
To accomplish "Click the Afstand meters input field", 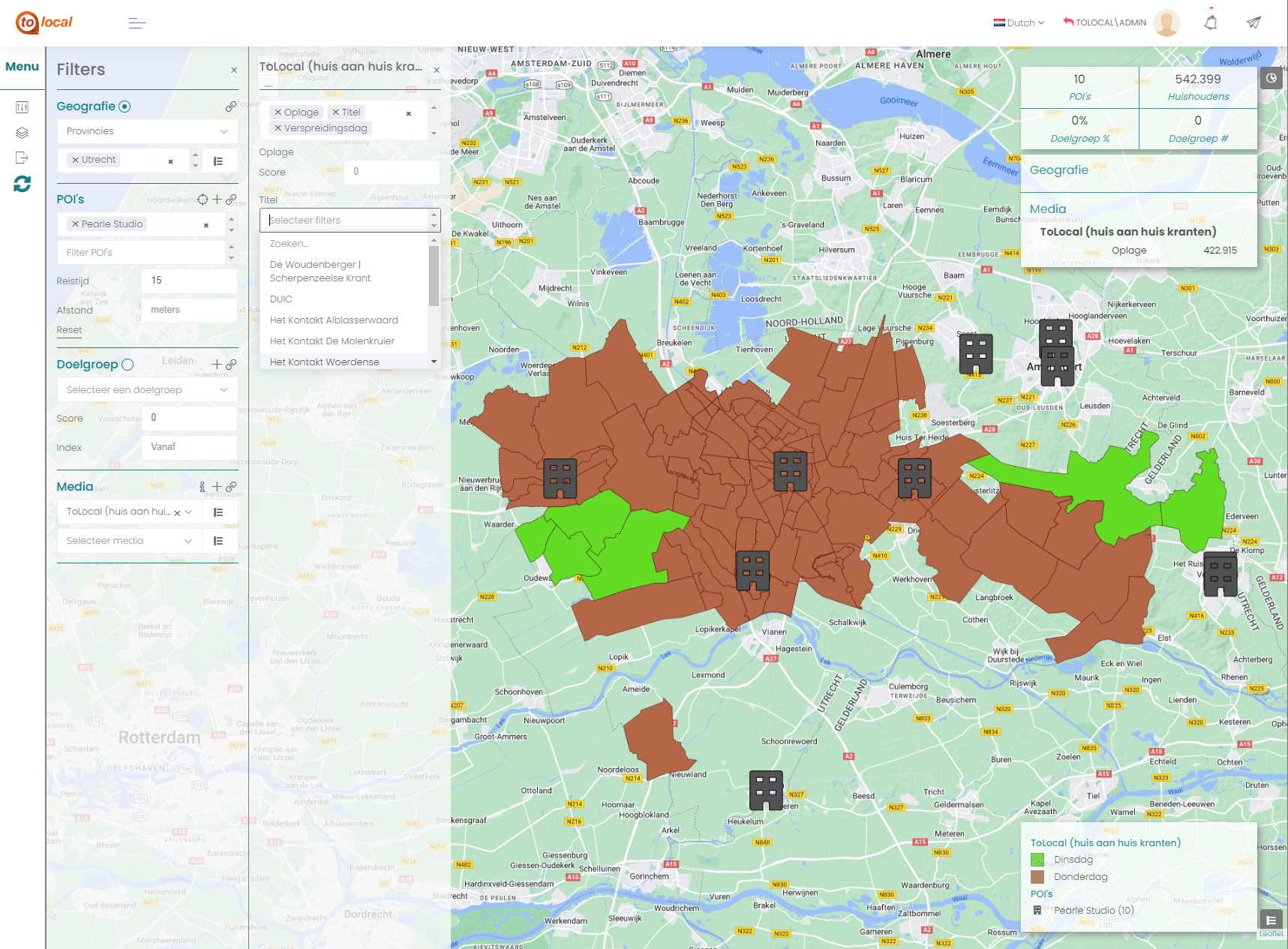I will pos(189,311).
